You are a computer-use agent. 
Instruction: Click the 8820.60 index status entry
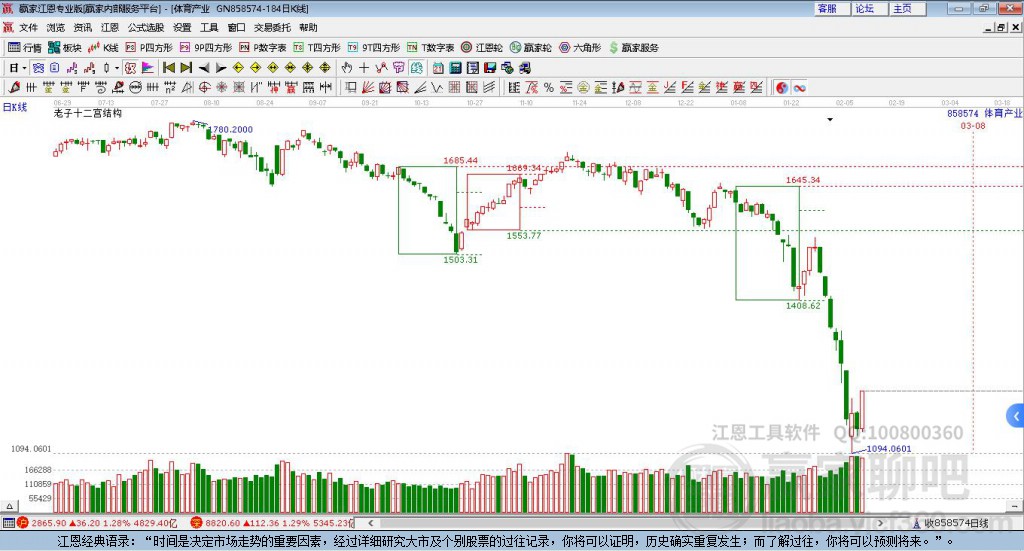click(x=272, y=523)
